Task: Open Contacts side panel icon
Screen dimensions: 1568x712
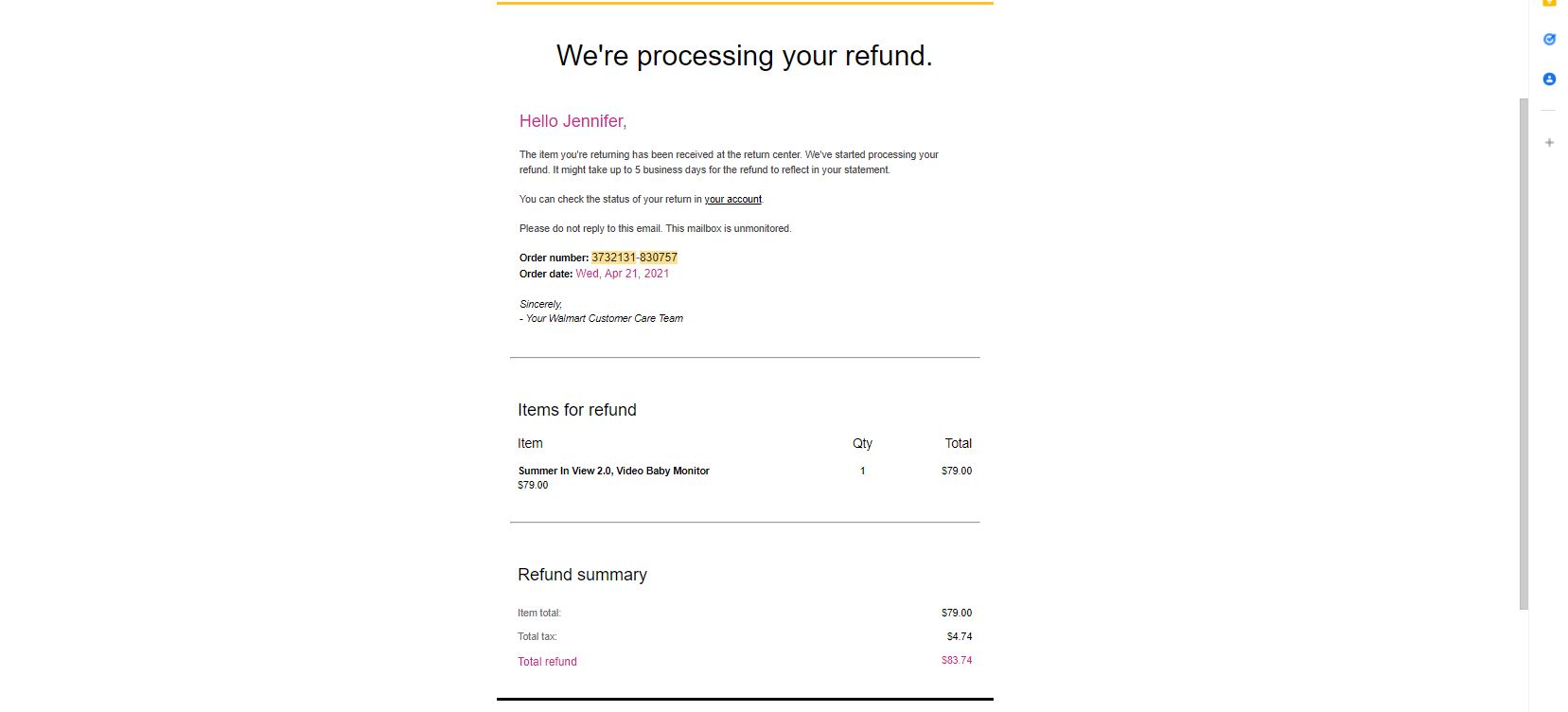Action: (1549, 80)
